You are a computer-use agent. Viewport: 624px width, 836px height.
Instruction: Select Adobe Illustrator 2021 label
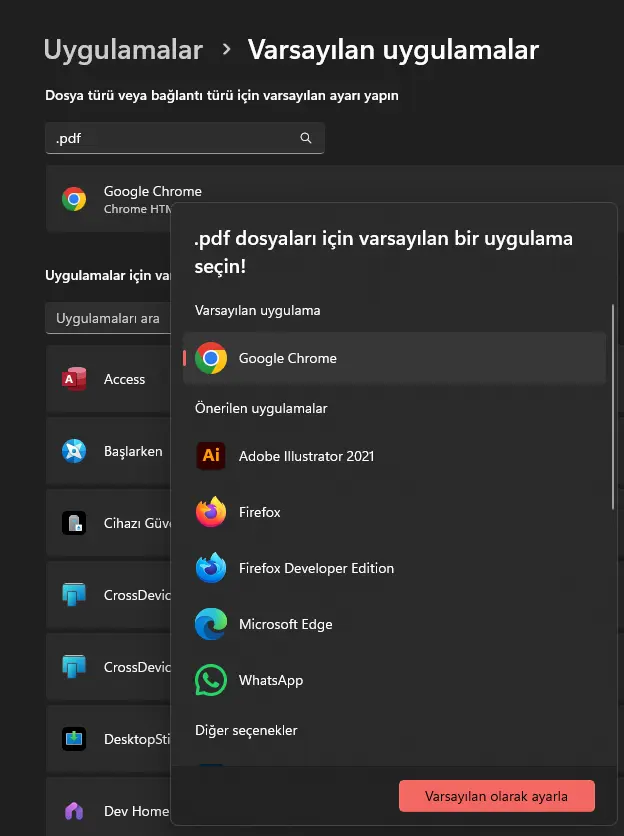point(307,456)
